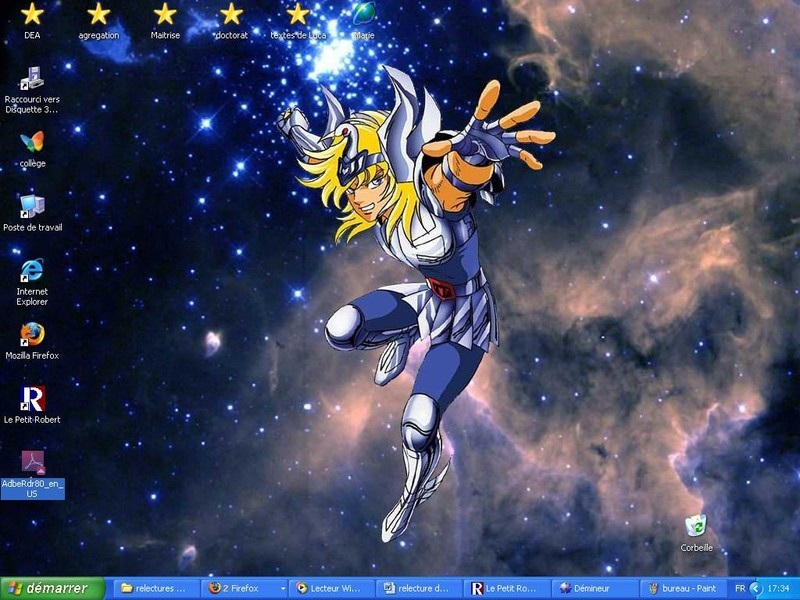This screenshot has width=800, height=600.
Task: Select the textes de Luca icon
Action: tap(298, 14)
